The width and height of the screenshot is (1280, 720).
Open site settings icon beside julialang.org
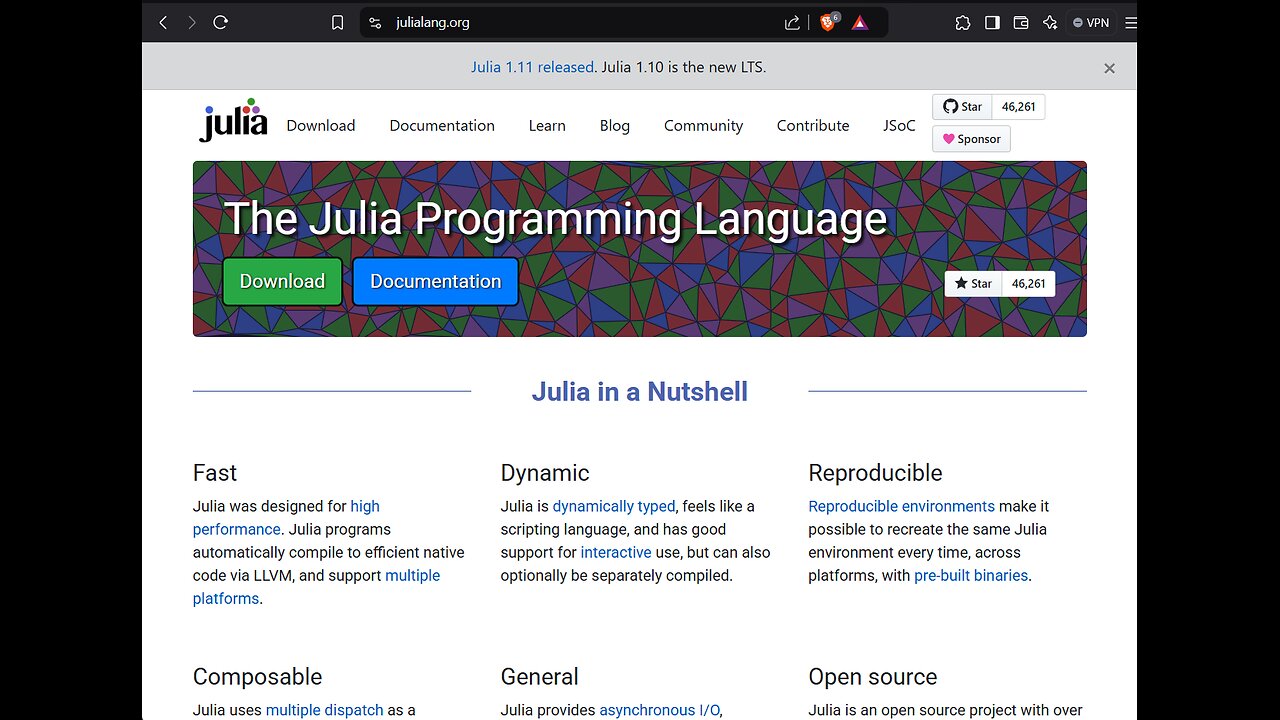click(x=375, y=22)
